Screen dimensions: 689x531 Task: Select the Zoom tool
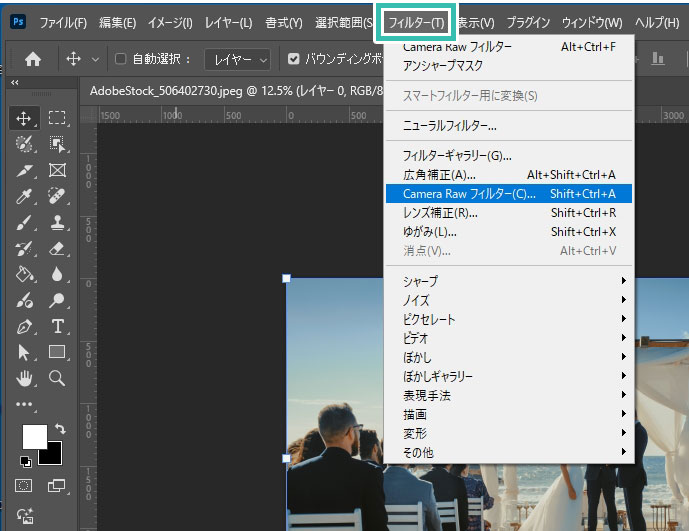click(x=57, y=378)
